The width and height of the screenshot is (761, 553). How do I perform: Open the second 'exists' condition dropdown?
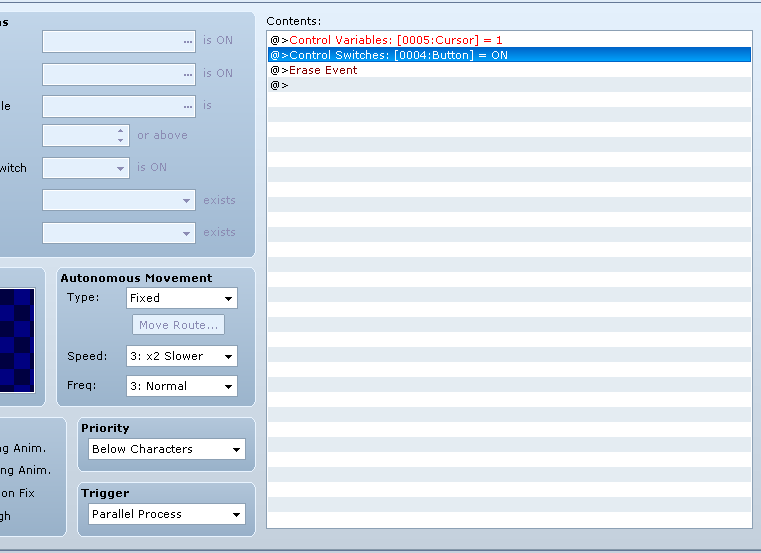119,233
